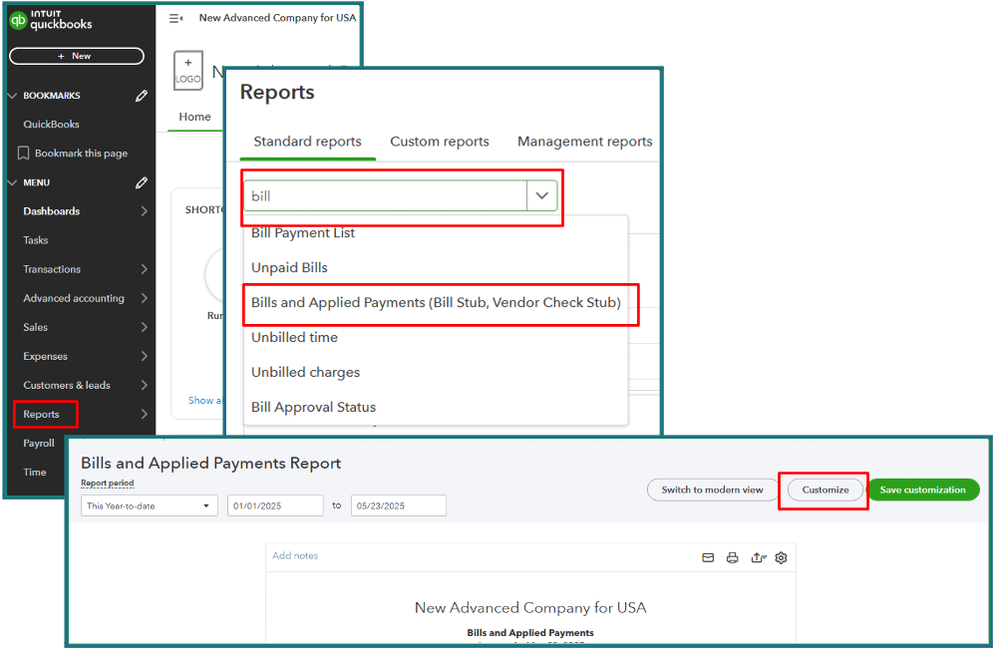Click the Customize button
Screen dimensions: 999x653
825,490
